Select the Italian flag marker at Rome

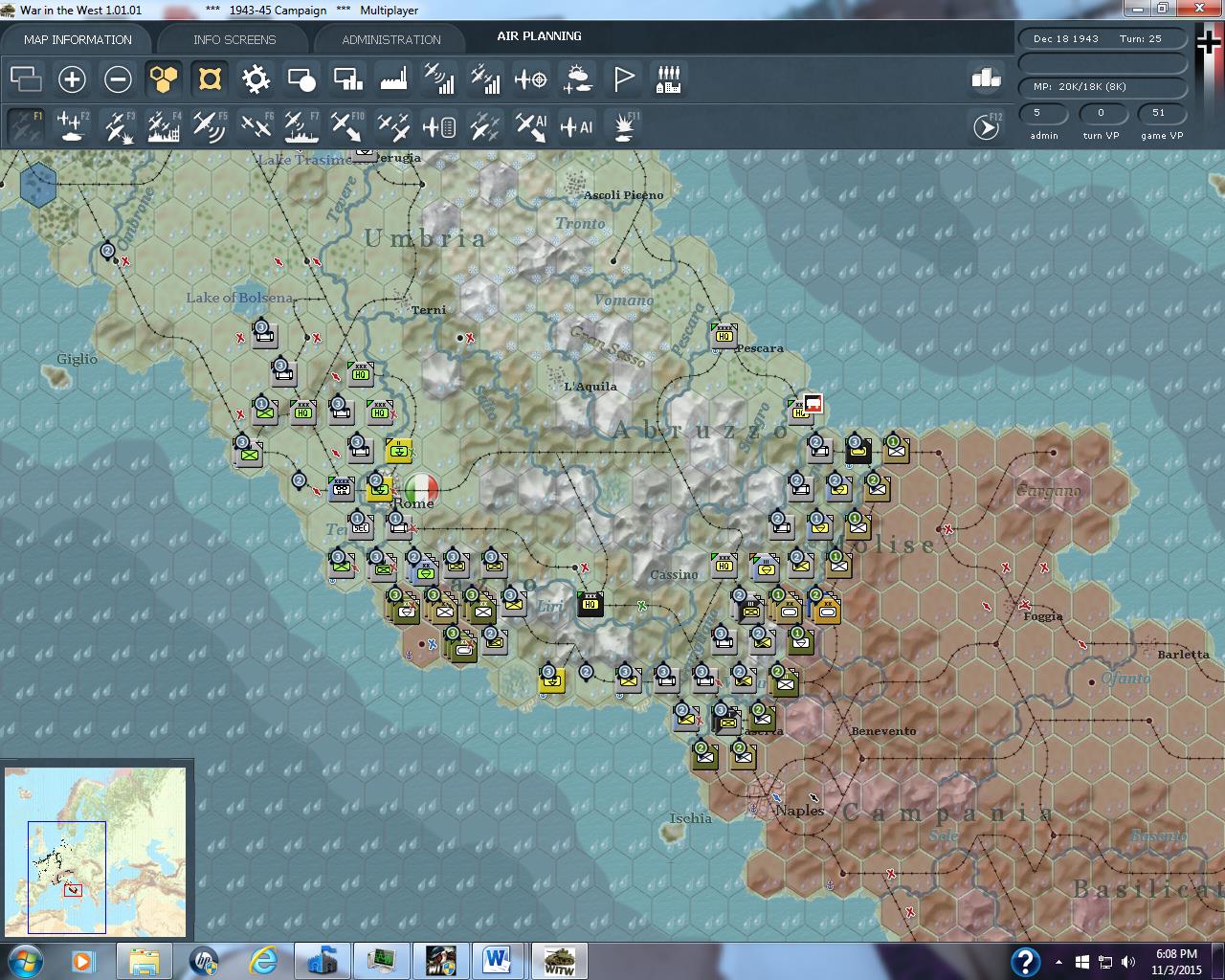click(421, 489)
